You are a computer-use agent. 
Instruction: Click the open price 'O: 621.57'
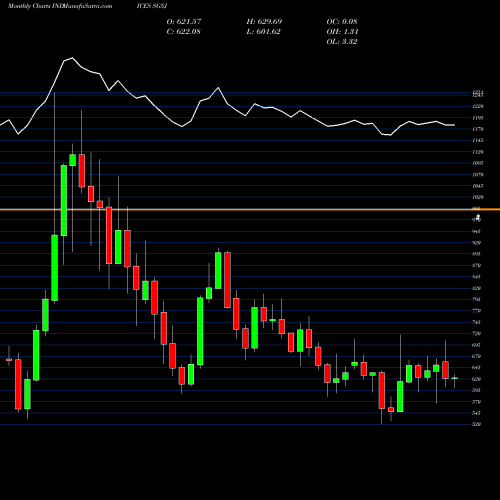[x=184, y=22]
